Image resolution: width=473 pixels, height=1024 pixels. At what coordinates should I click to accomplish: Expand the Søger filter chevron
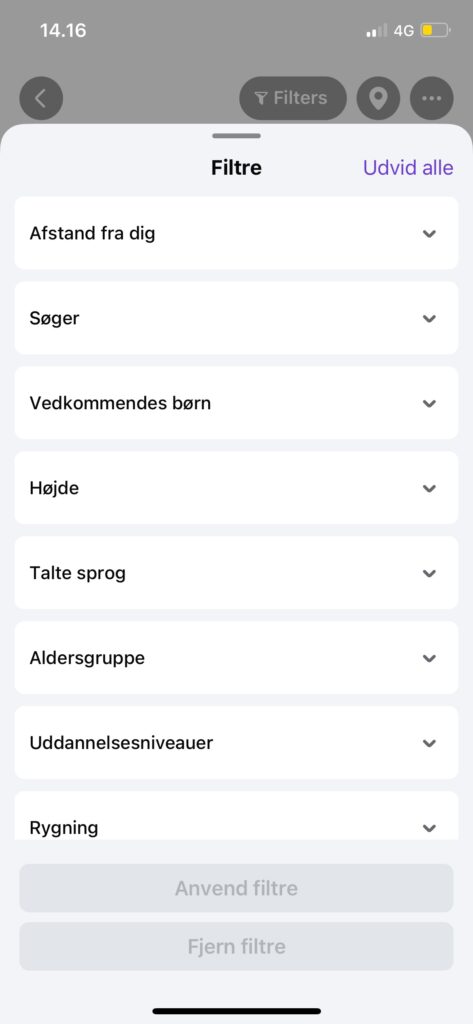point(429,319)
